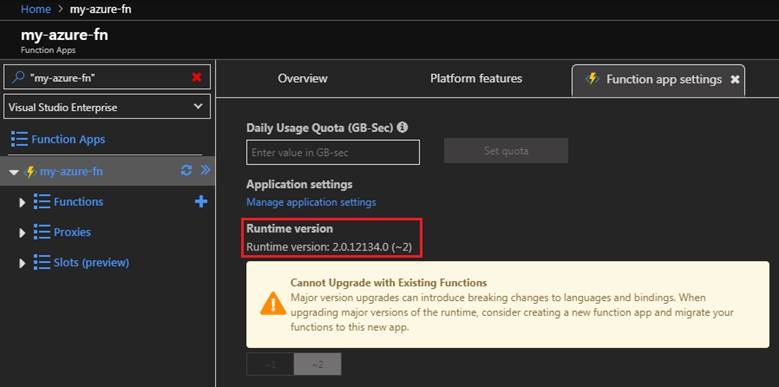Screen dimensions: 779x387
Task: Open the Visual Studio Enterprise subscription dropdown
Action: (x=107, y=107)
